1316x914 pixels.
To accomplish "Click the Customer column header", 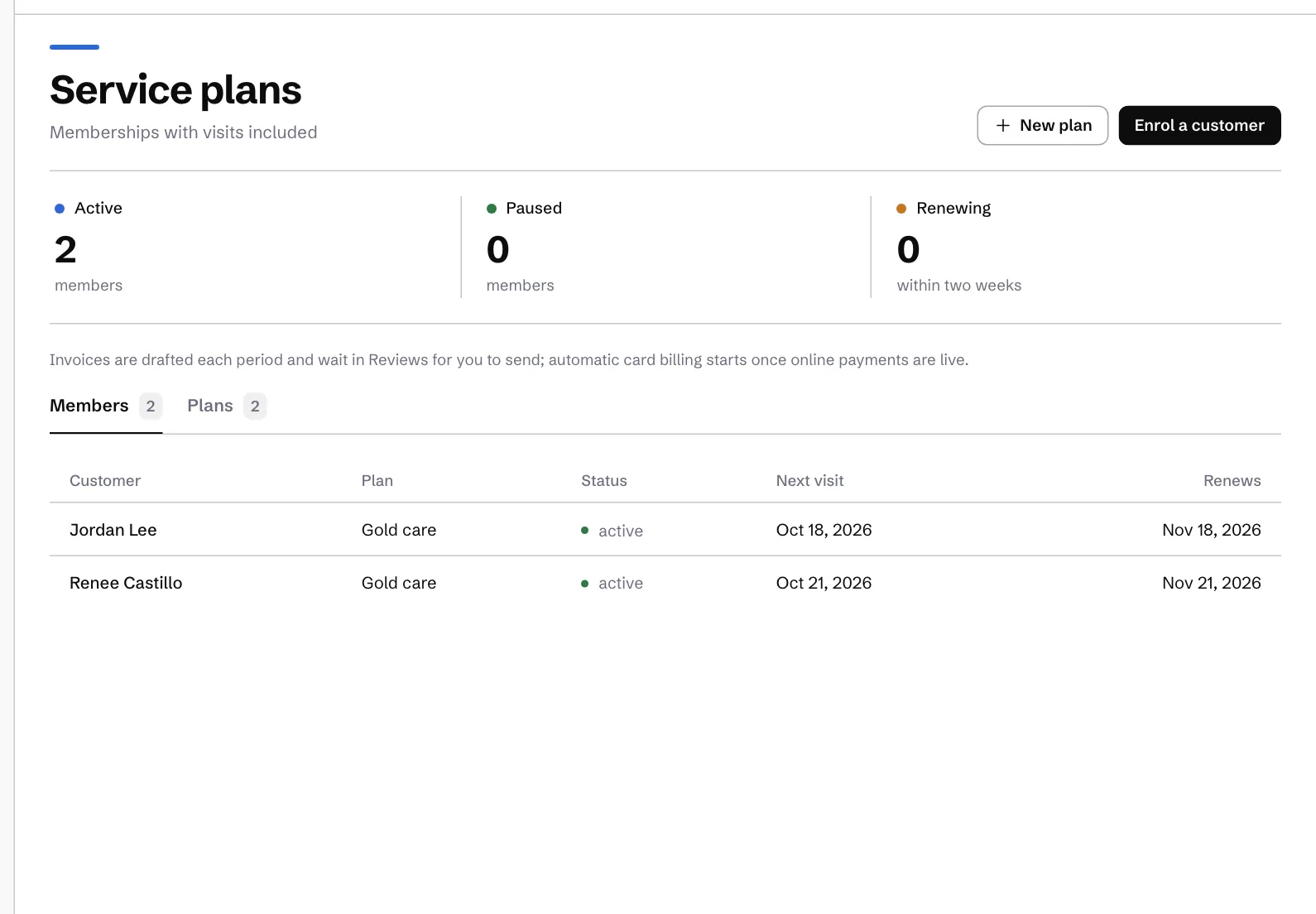I will 105,481.
